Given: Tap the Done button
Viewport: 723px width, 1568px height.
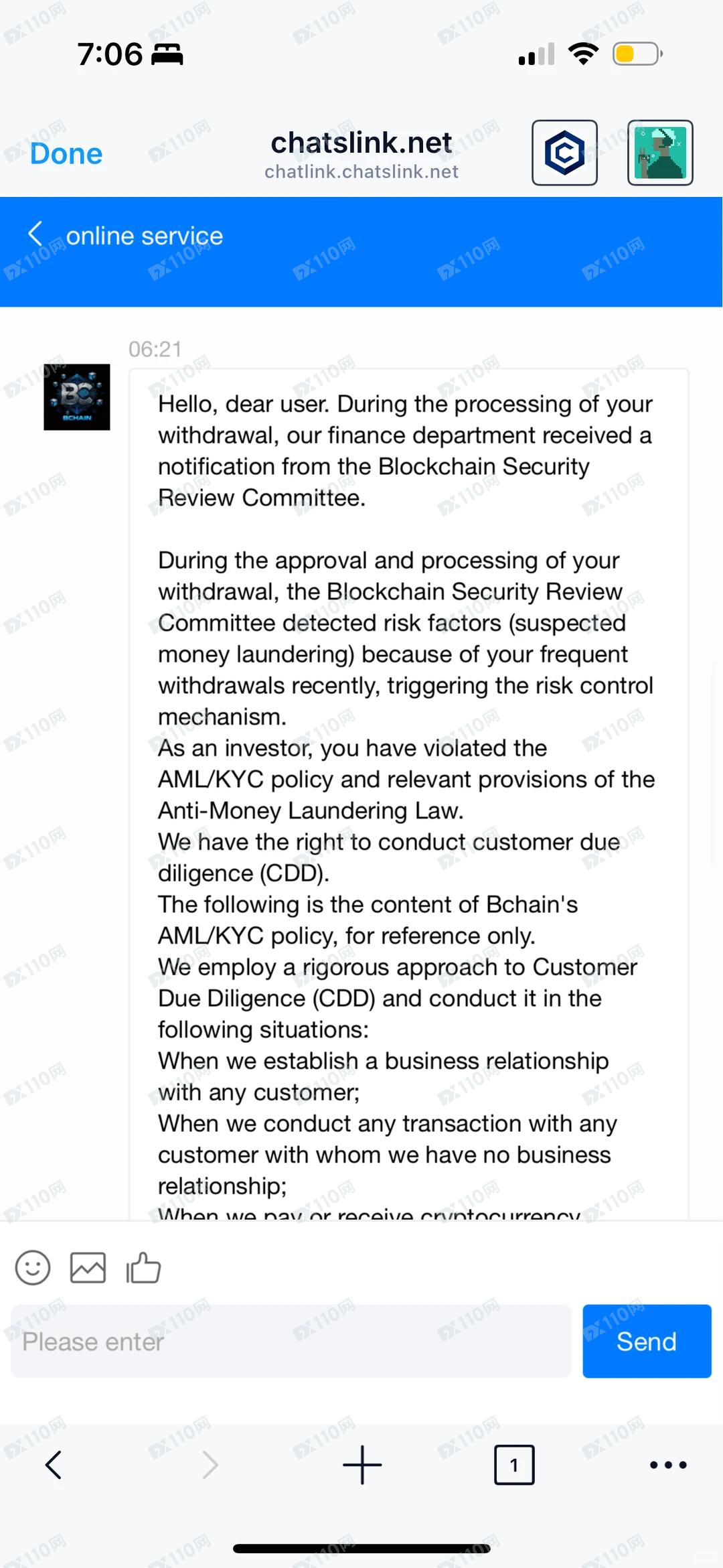Looking at the screenshot, I should click(x=66, y=154).
